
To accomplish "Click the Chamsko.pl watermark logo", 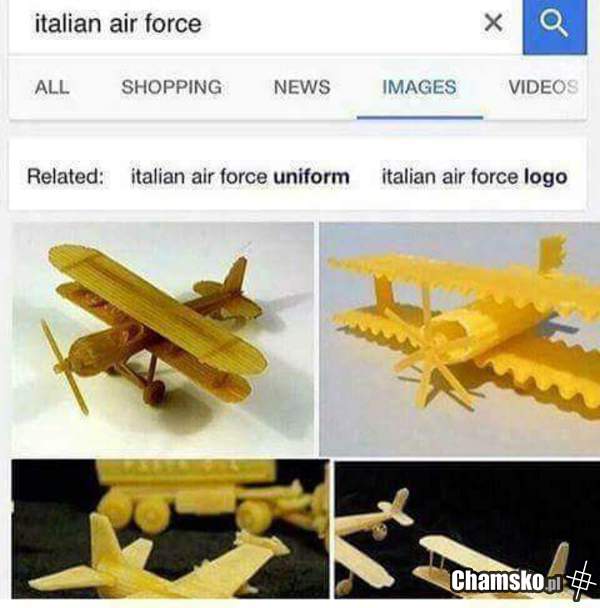I will [507, 580].
